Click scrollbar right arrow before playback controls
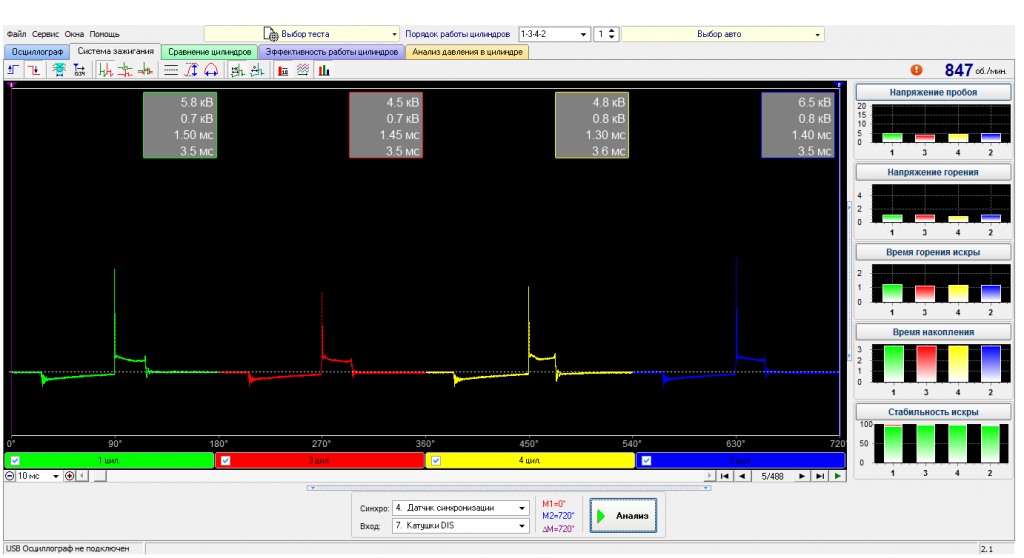This screenshot has height=558, width=1024. (710, 476)
